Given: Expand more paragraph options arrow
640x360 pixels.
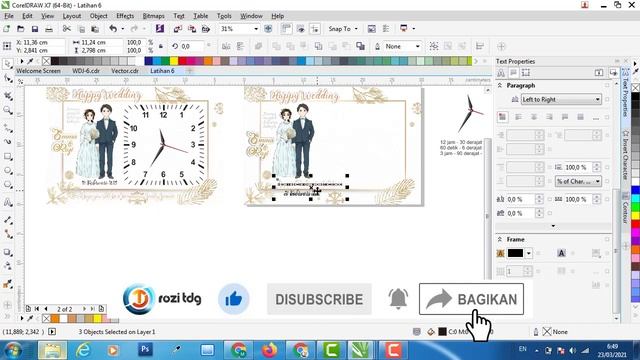Looking at the screenshot, I should tap(553, 226).
